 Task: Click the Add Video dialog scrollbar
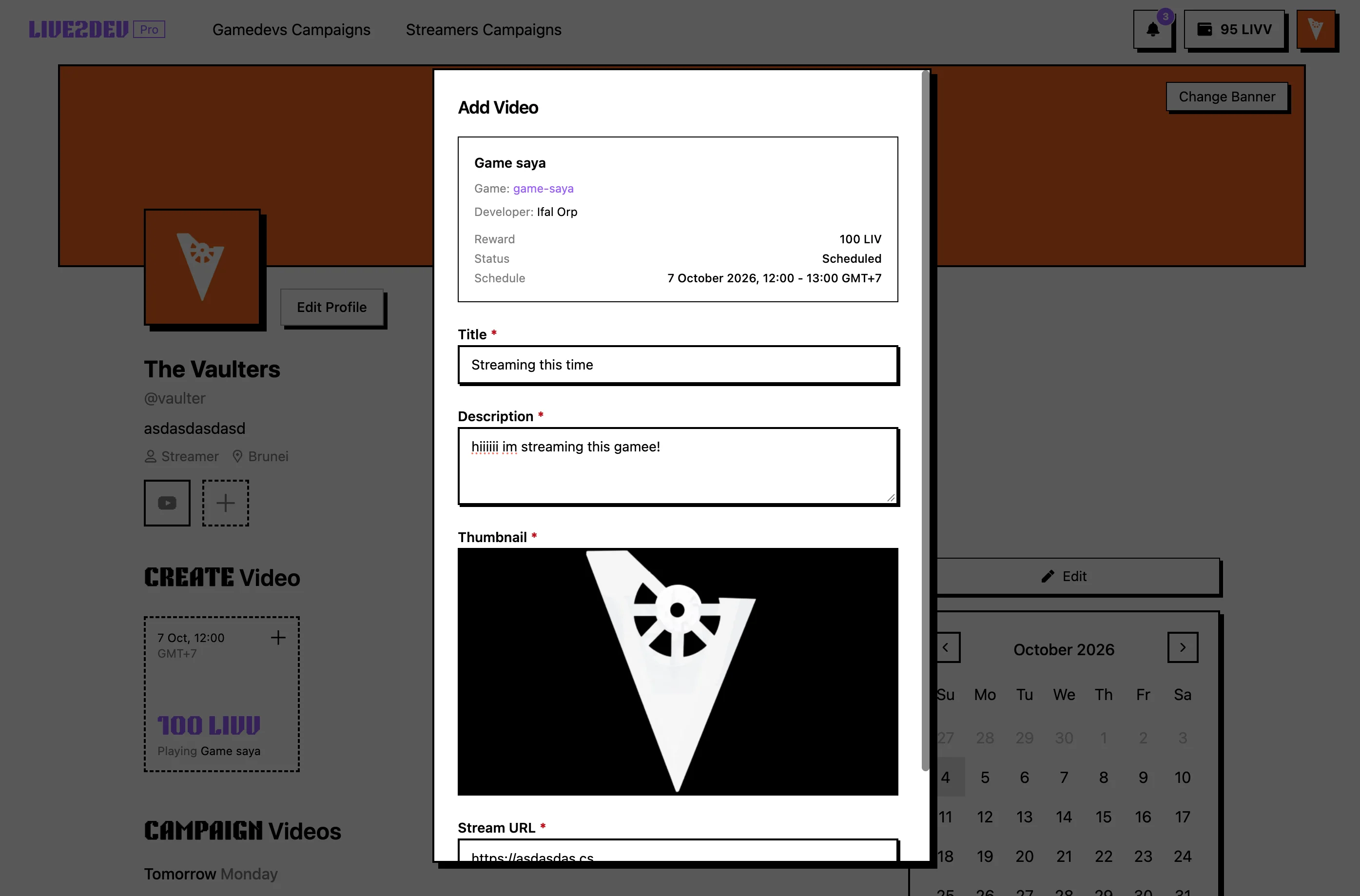point(925,421)
